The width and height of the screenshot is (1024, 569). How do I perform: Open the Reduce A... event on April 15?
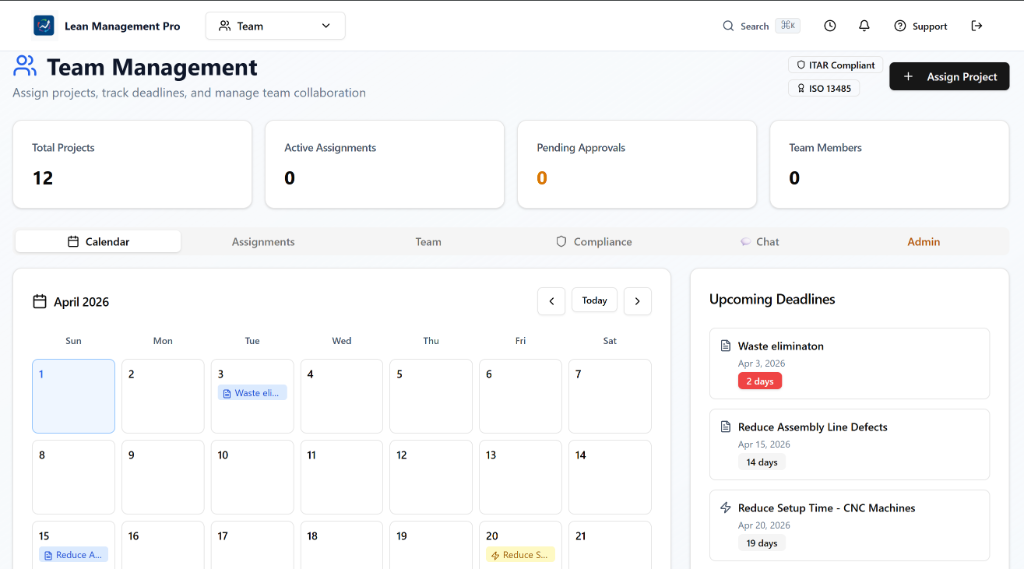click(73, 555)
